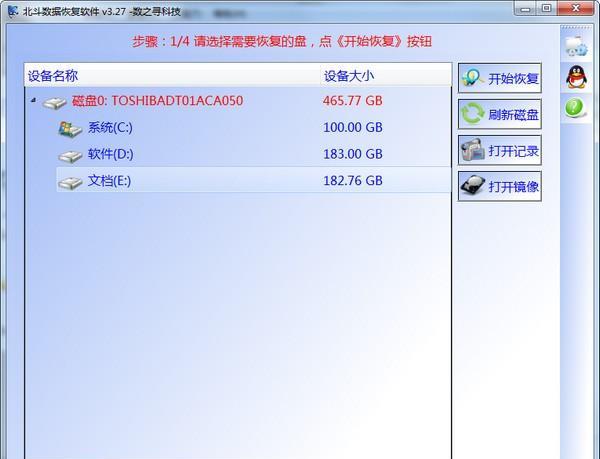This screenshot has height=459, width=600.
Task: Click the hard disk icon of 磁盘0
Action: pos(55,103)
